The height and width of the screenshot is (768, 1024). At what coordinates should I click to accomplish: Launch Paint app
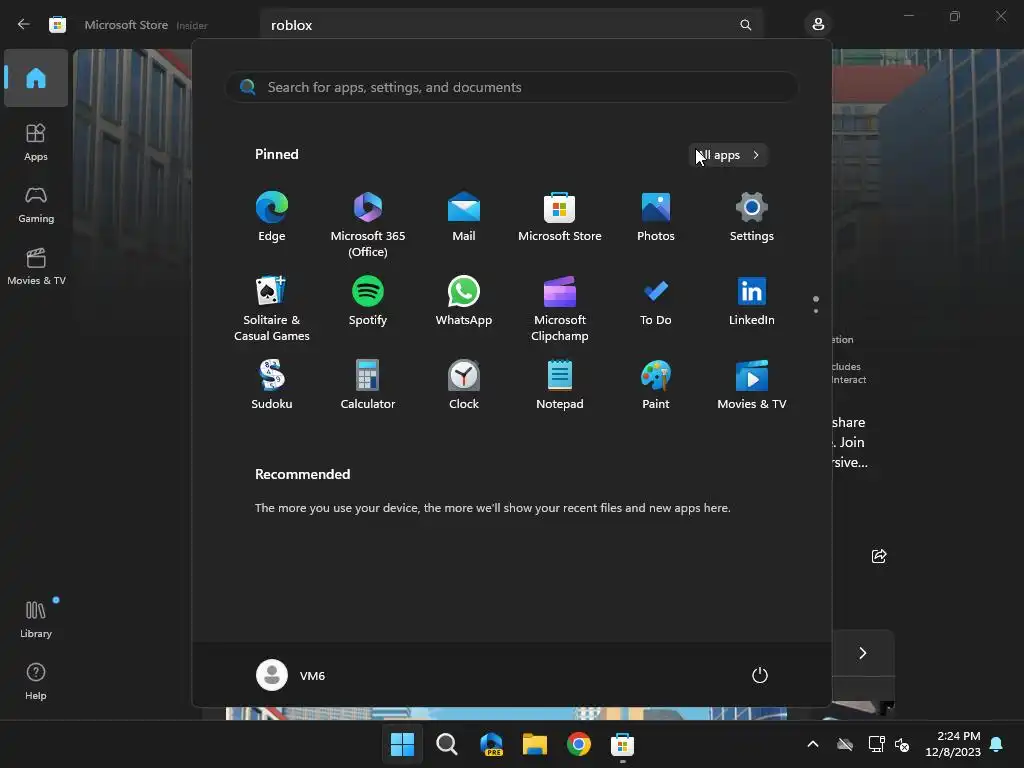656,385
